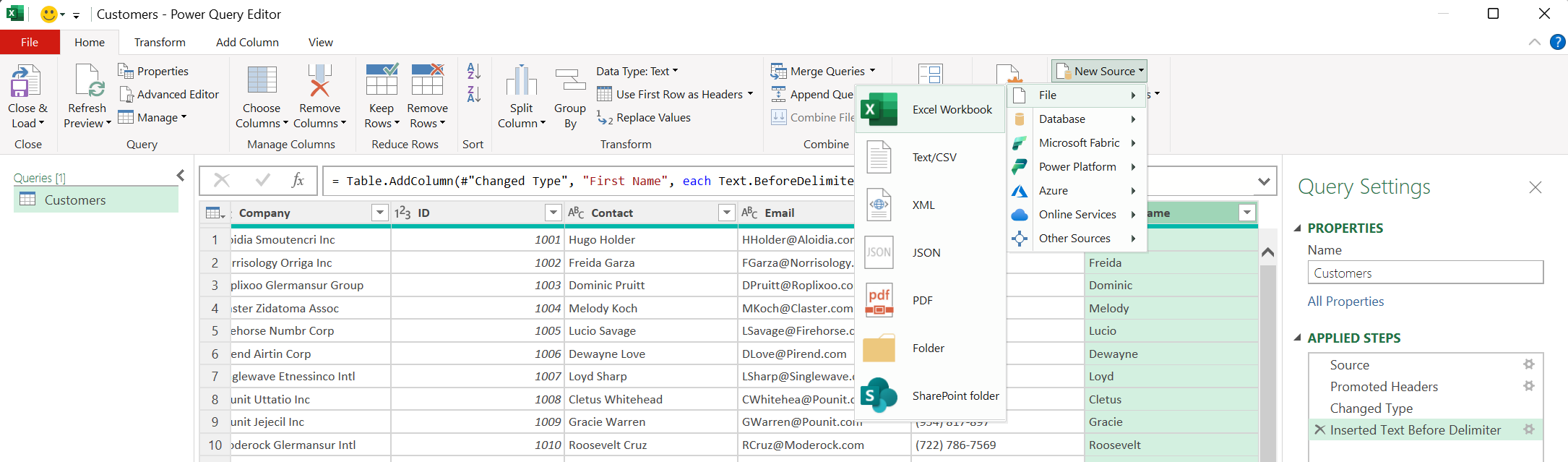Click the Remove Columns icon
Image resolution: width=1568 pixels, height=462 pixels.
[319, 80]
